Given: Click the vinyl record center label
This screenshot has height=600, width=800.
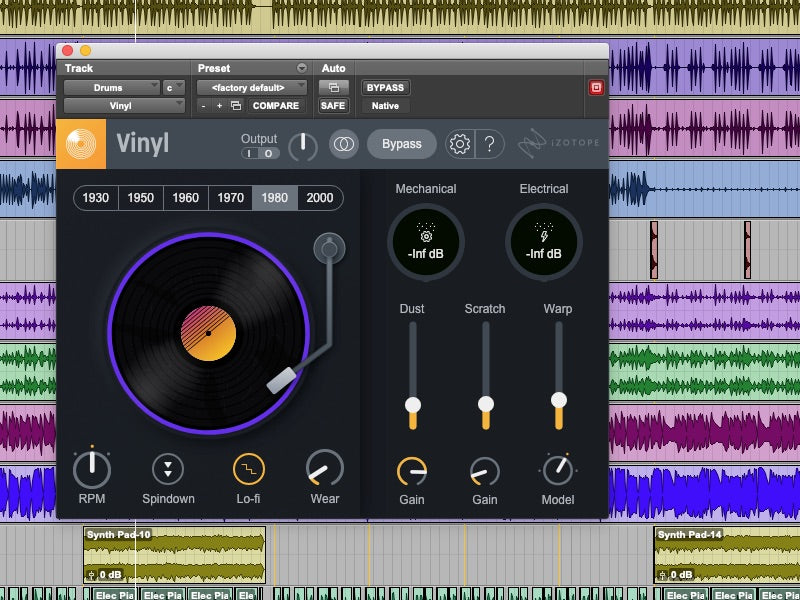Looking at the screenshot, I should tap(208, 333).
